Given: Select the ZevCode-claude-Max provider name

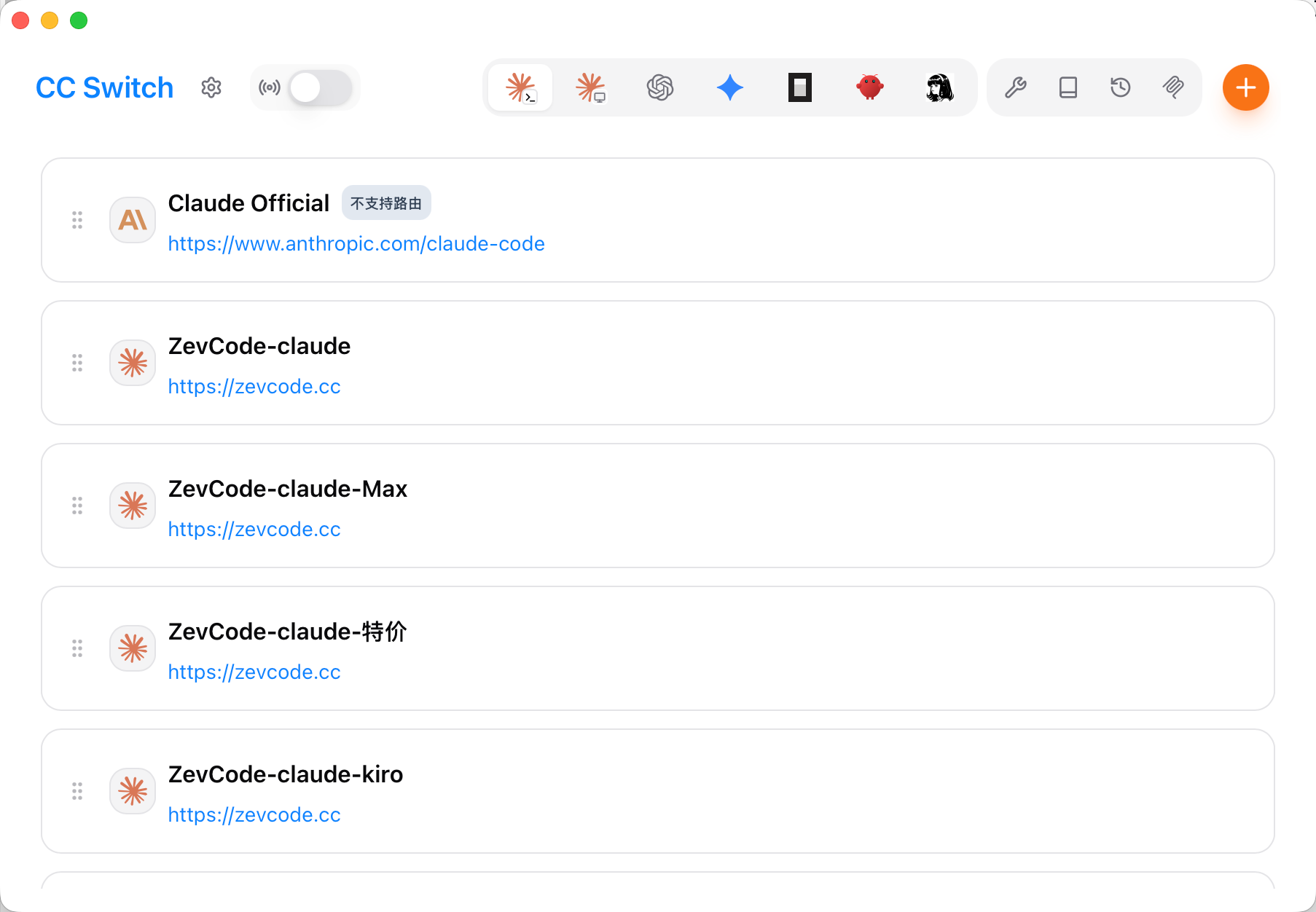Looking at the screenshot, I should click(x=288, y=489).
